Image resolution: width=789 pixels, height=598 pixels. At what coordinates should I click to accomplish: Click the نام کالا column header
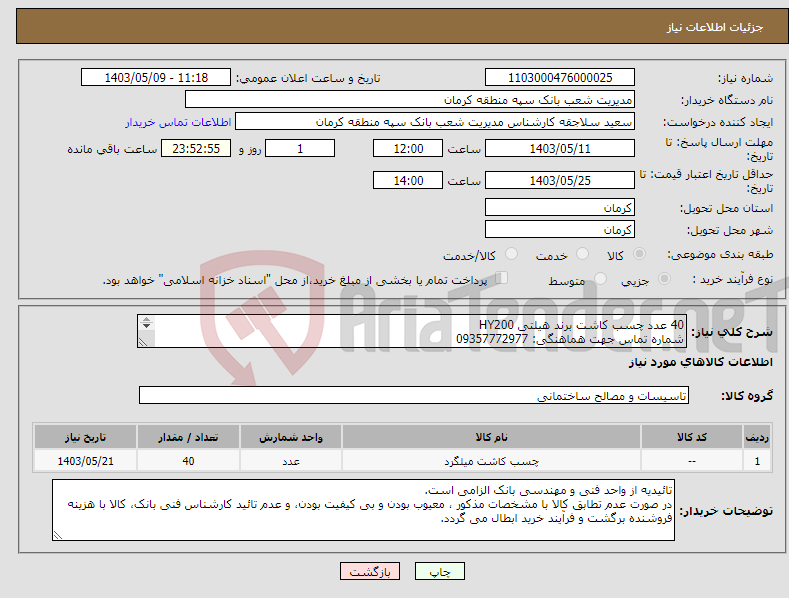pos(491,437)
